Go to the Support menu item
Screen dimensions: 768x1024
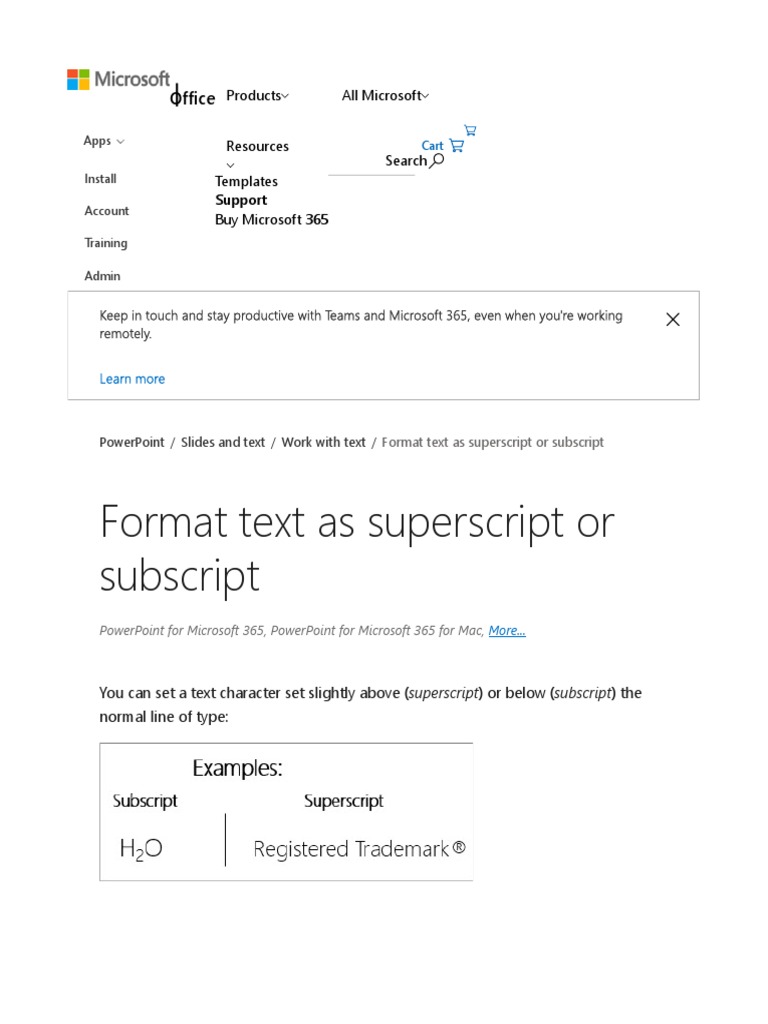[x=241, y=200]
